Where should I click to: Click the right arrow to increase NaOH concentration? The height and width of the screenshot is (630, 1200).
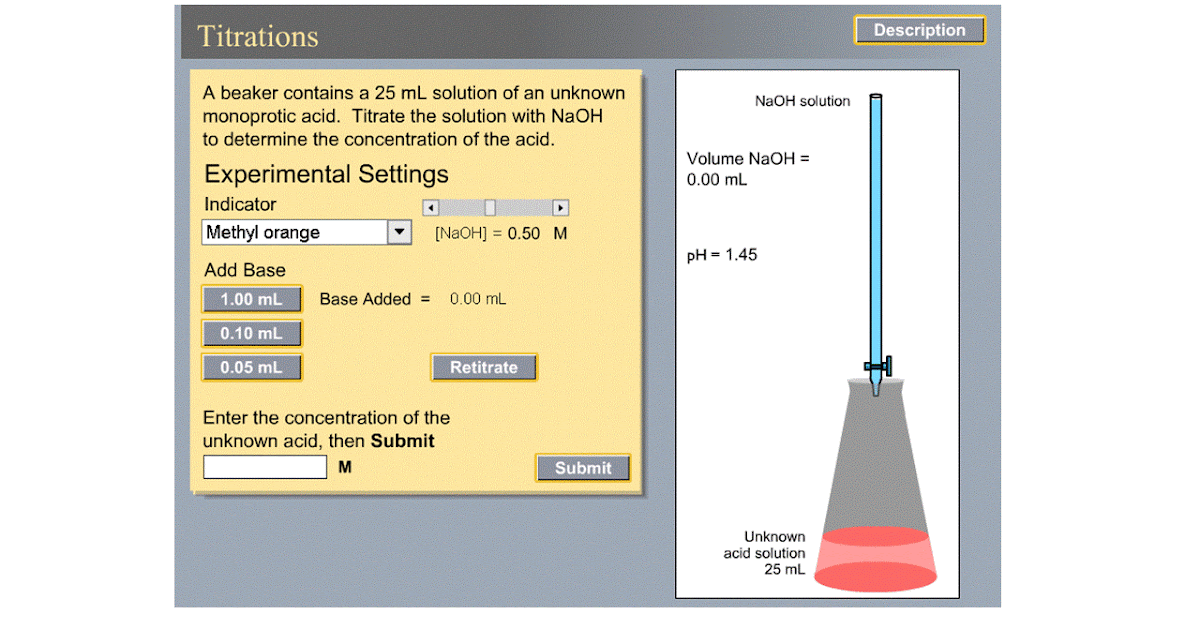[x=560, y=207]
